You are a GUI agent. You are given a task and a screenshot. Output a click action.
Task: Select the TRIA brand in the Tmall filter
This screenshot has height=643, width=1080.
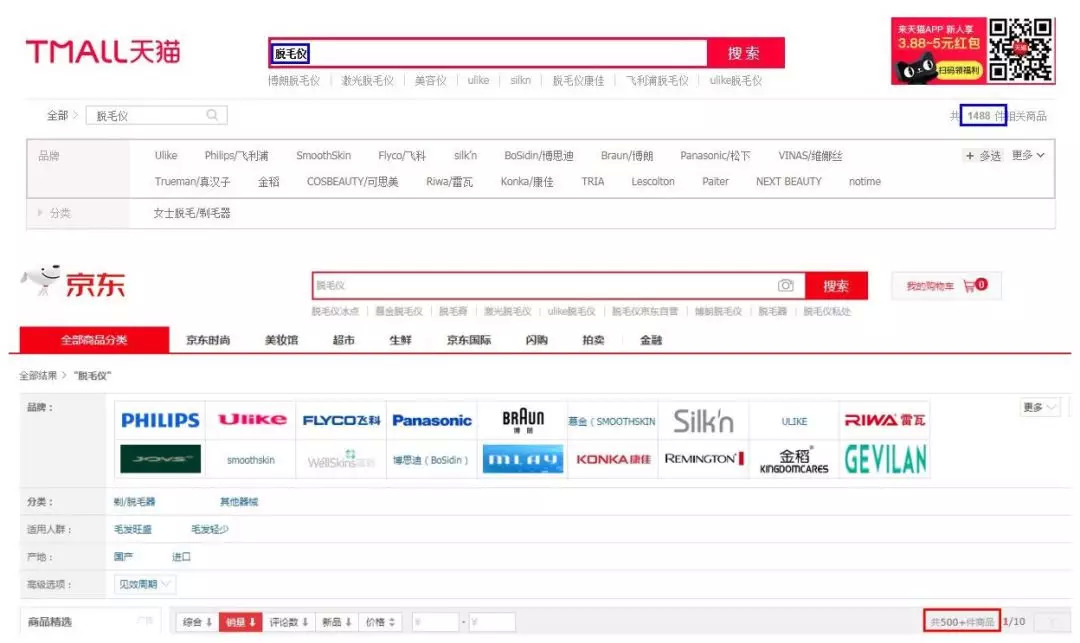coord(592,182)
